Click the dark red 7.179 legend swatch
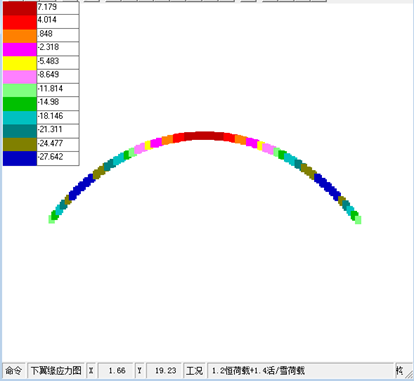Image resolution: width=414 pixels, height=381 pixels. (x=20, y=8)
